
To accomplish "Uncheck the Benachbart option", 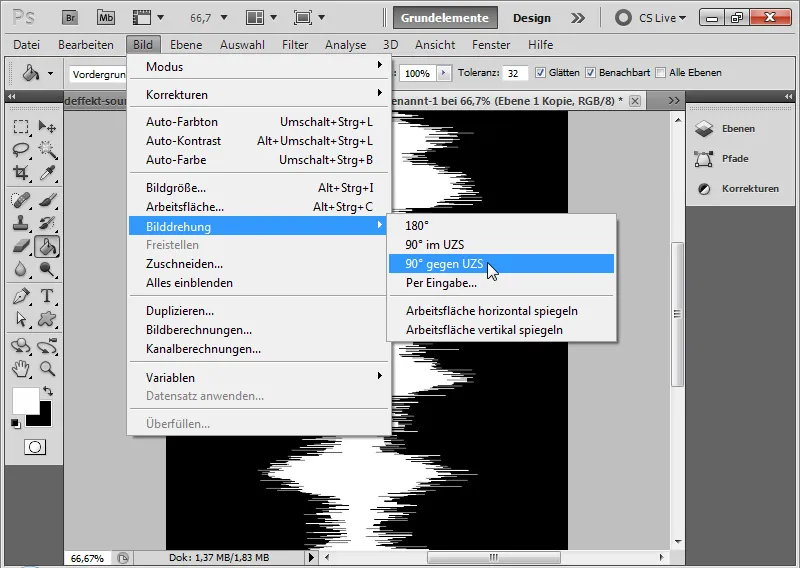I will [x=590, y=73].
